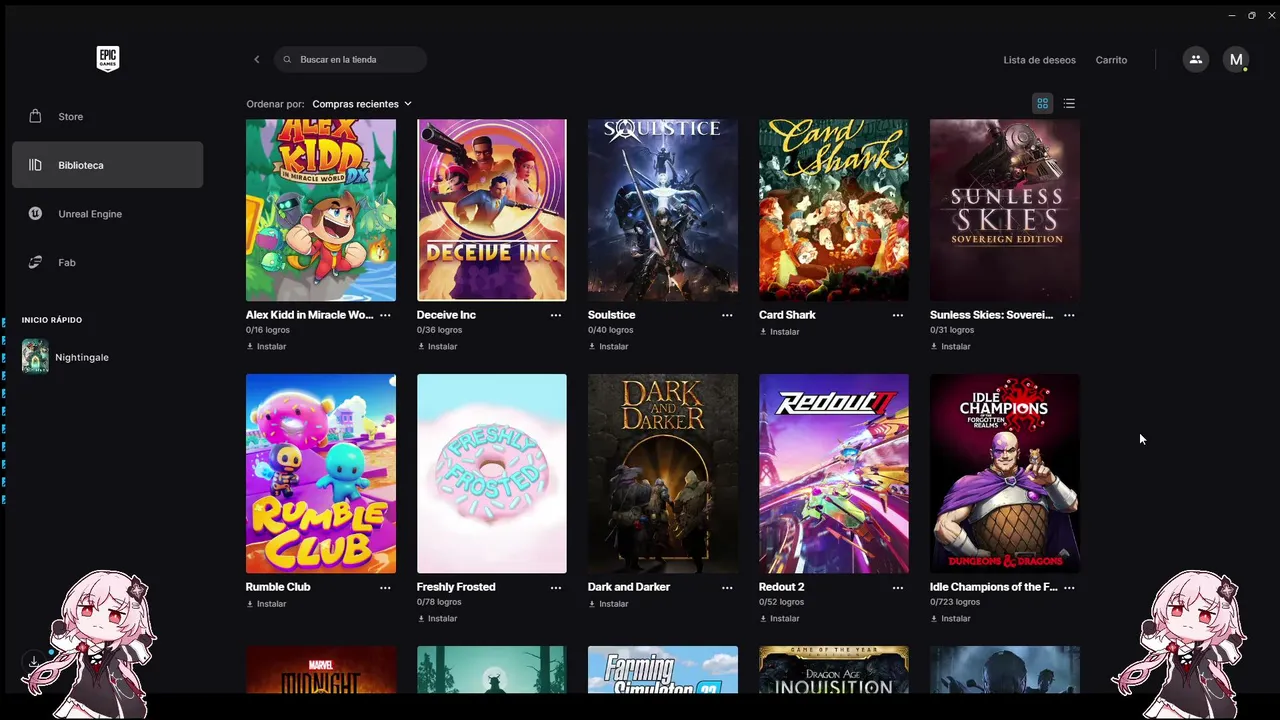1280x720 pixels.
Task: Launch Nightingale from quick start
Action: pos(66,357)
